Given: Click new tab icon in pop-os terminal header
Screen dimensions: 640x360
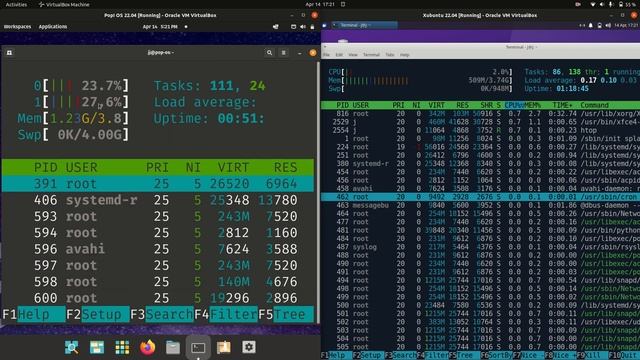Looking at the screenshot, I should pos(9,53).
